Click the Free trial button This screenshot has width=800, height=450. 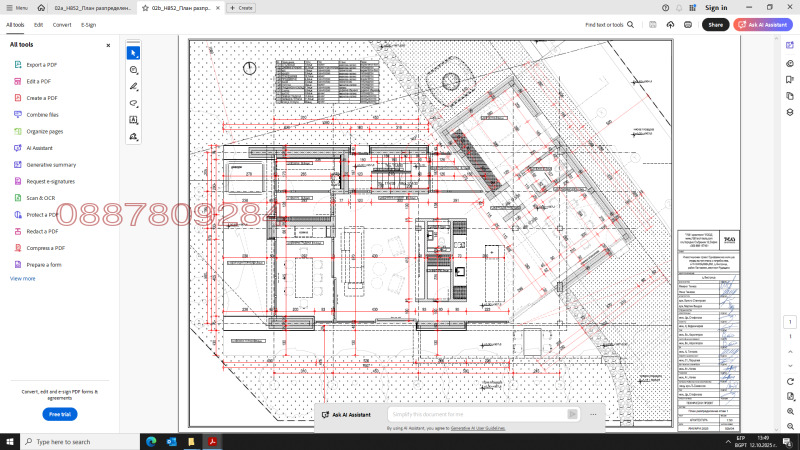click(60, 414)
